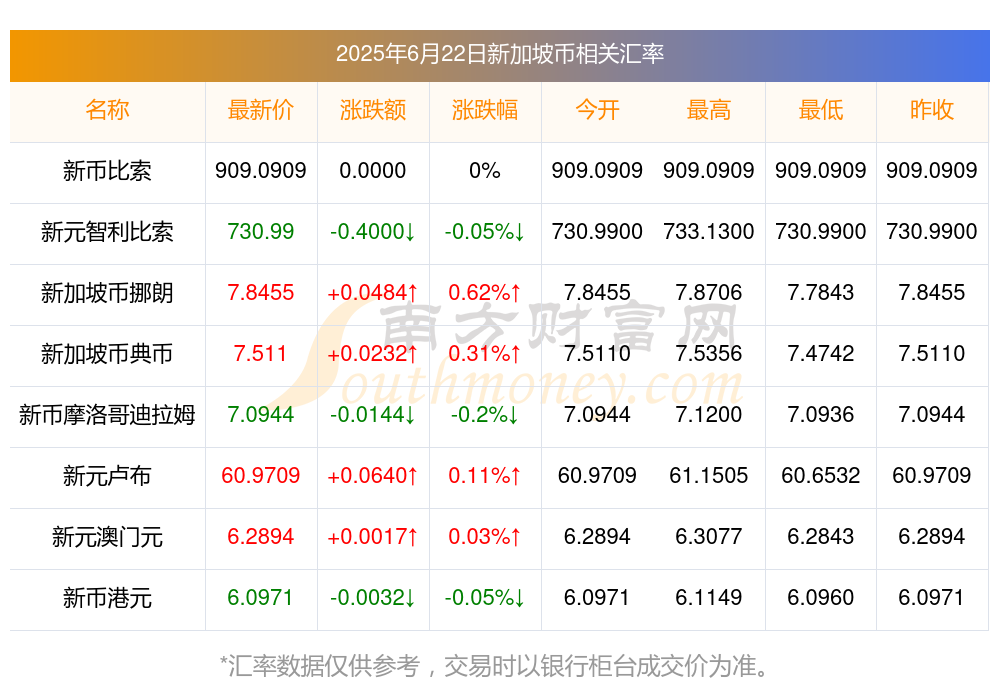Select change amount +0.0640↑
This screenshot has width=1000, height=698.
[372, 475]
